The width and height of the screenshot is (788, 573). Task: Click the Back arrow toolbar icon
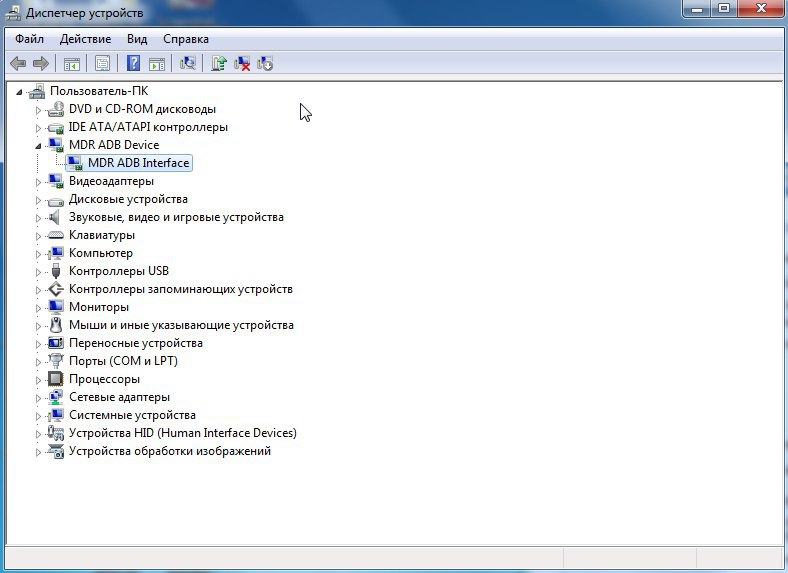pyautogui.click(x=18, y=63)
